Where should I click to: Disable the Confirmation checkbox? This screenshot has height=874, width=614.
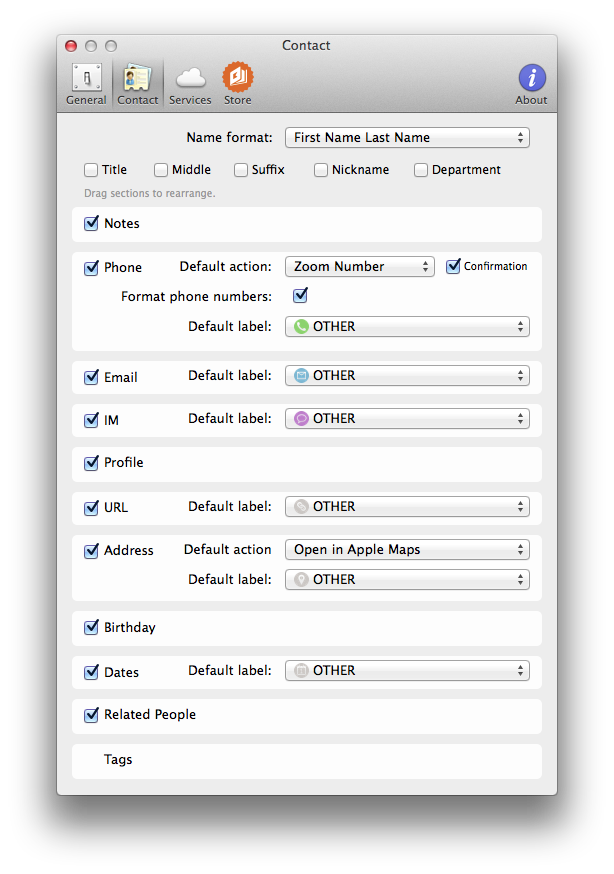(x=454, y=266)
